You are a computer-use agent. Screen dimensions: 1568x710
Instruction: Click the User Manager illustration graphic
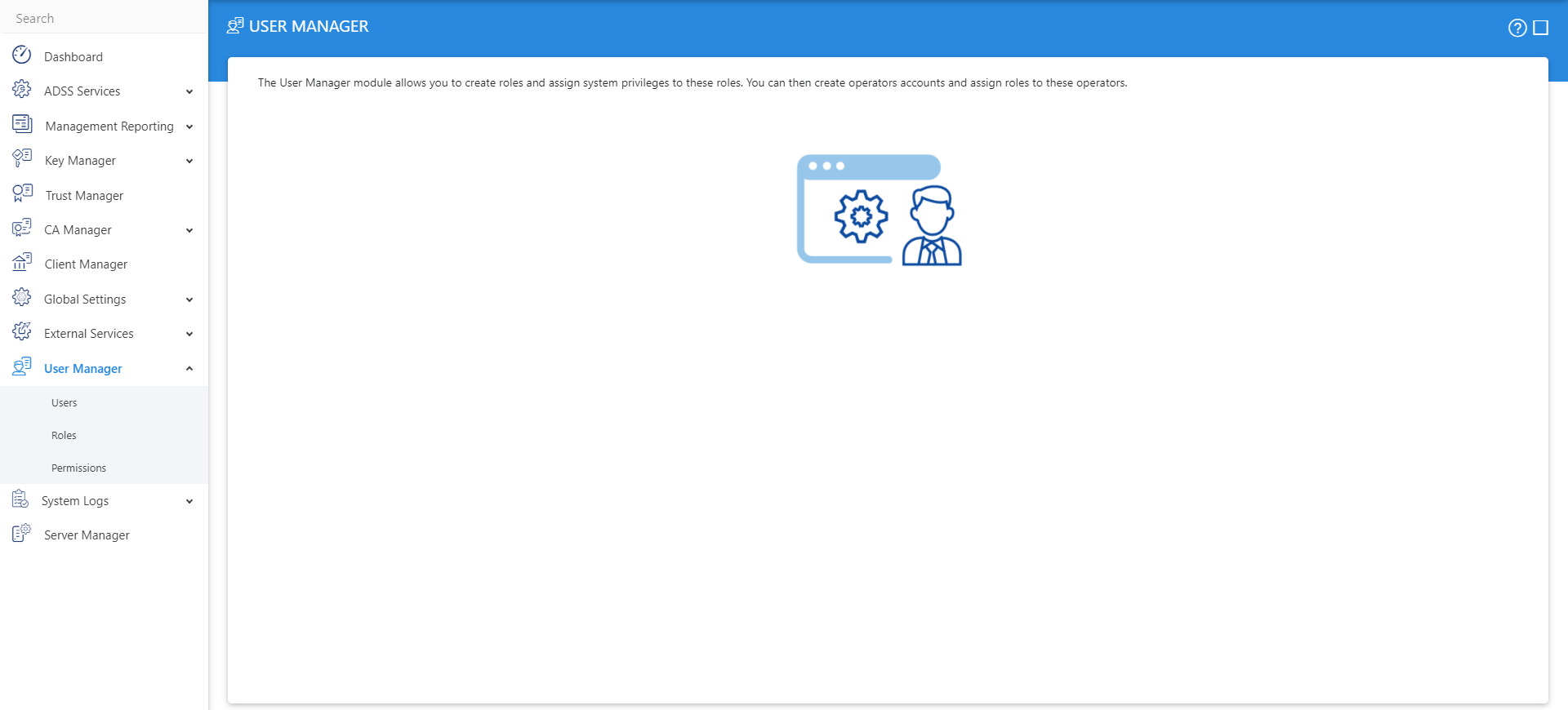coord(879,210)
